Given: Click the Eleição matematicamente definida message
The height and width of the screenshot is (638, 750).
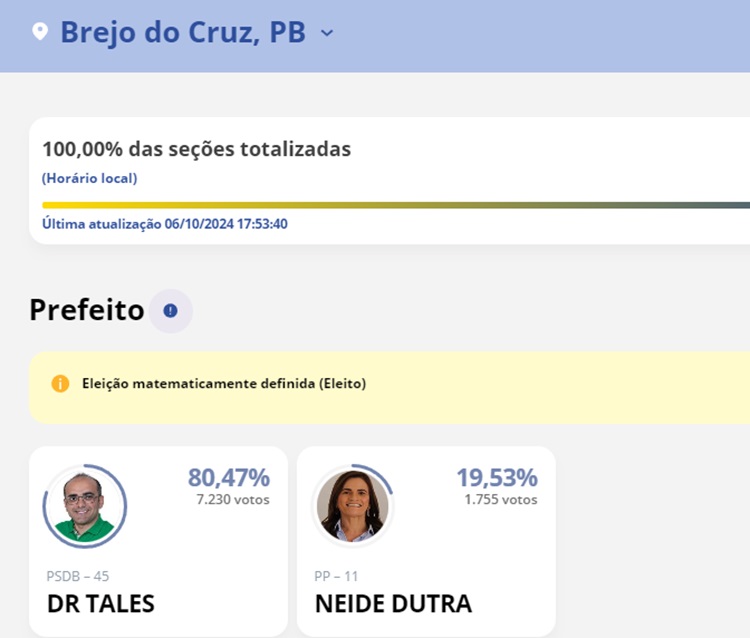Looking at the screenshot, I should click(224, 383).
